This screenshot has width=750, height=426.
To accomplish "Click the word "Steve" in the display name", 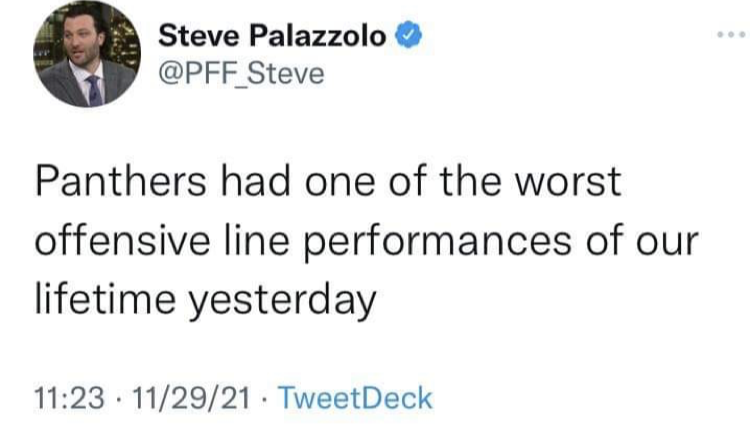I will (x=196, y=39).
